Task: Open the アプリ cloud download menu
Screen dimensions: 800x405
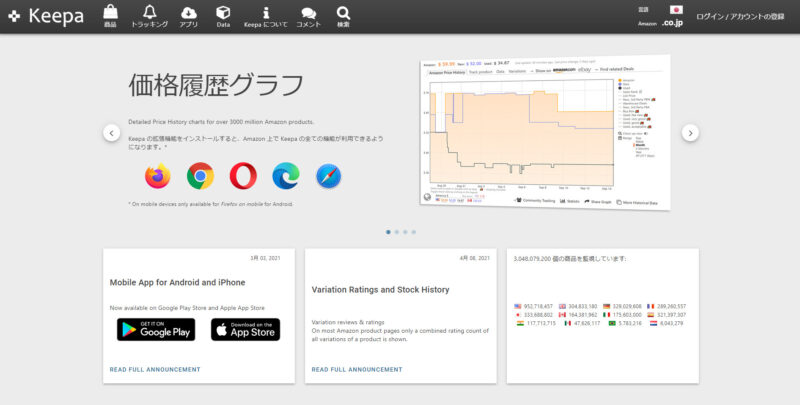Action: [189, 16]
